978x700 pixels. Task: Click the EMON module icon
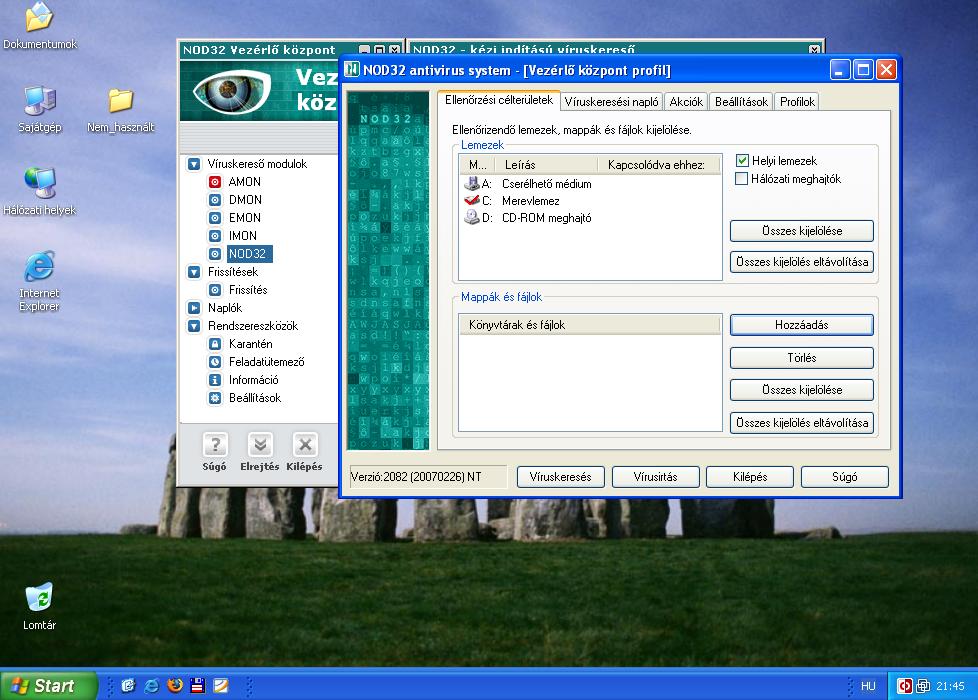(215, 218)
